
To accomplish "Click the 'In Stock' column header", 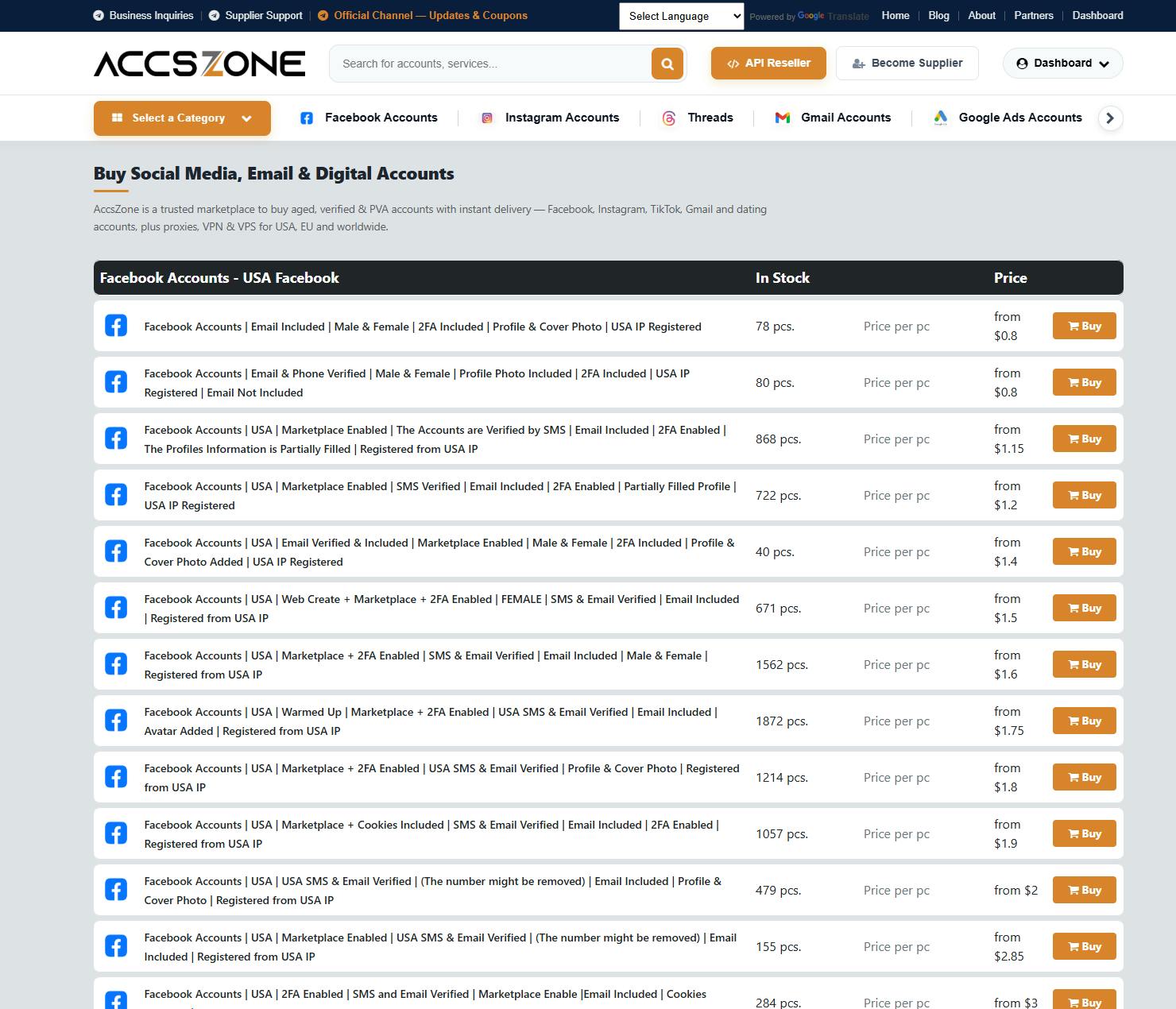I will (x=783, y=278).
